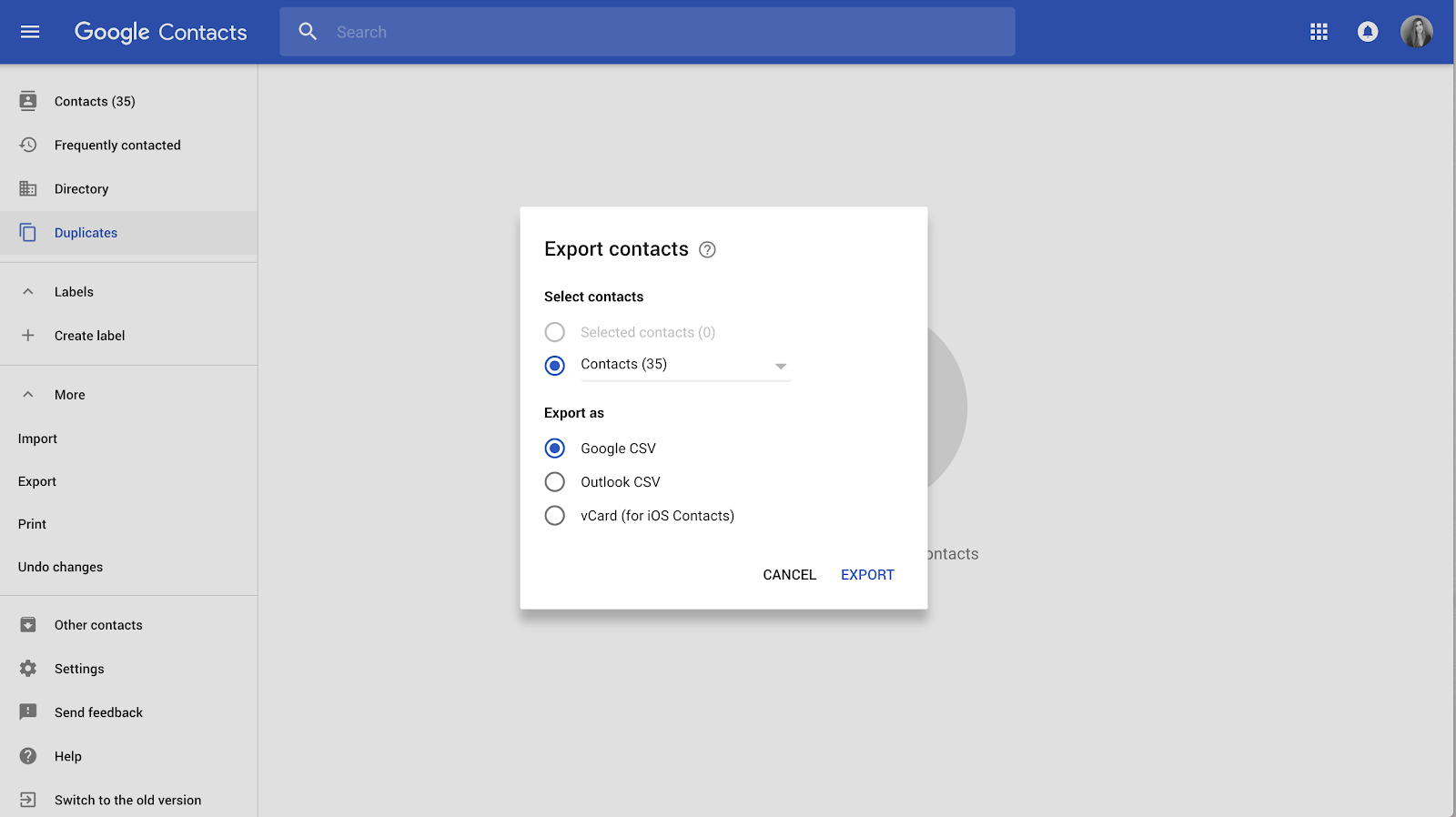Collapse the Labels section

pyautogui.click(x=28, y=292)
